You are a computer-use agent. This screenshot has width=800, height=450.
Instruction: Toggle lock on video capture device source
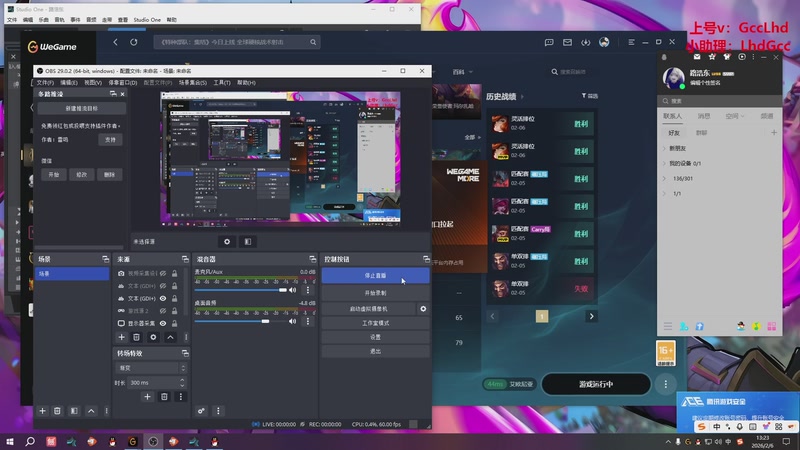click(x=174, y=273)
